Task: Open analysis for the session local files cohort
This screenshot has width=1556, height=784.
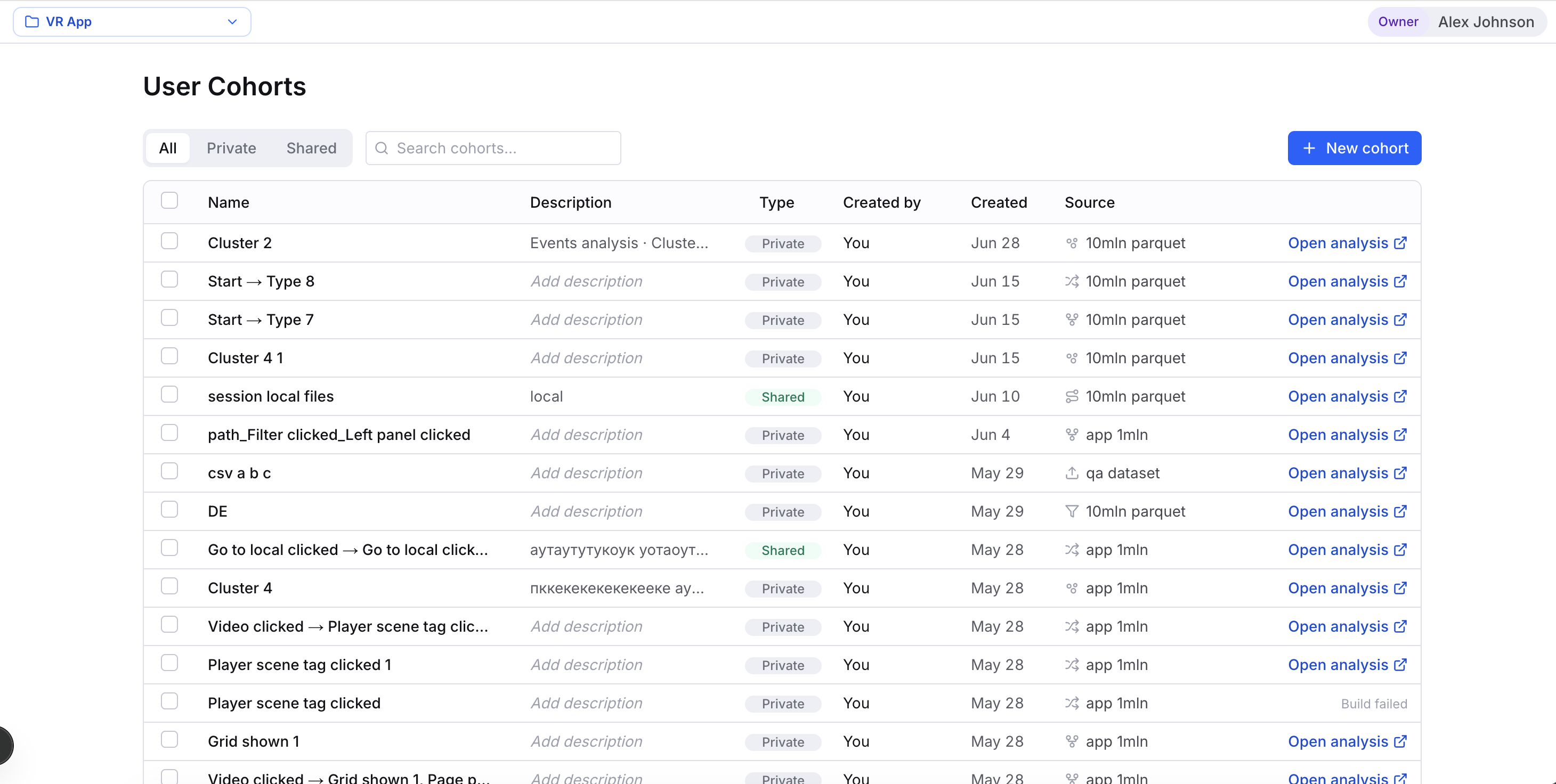Action: coord(1347,396)
